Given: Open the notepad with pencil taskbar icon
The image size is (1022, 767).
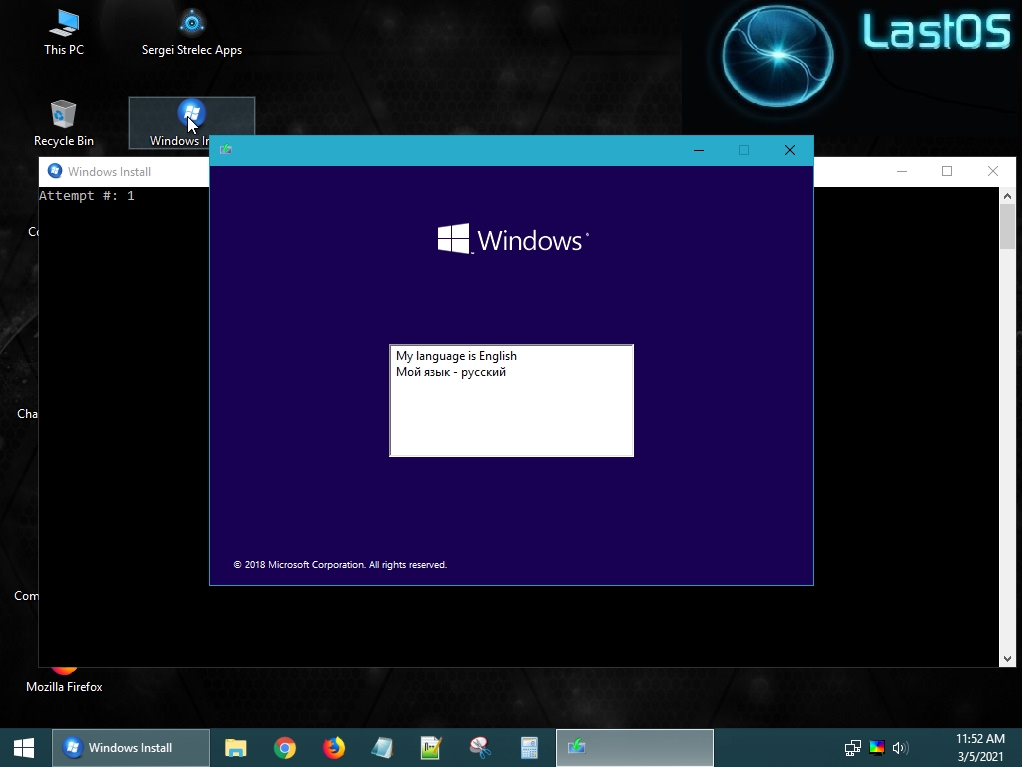Looking at the screenshot, I should tap(431, 747).
